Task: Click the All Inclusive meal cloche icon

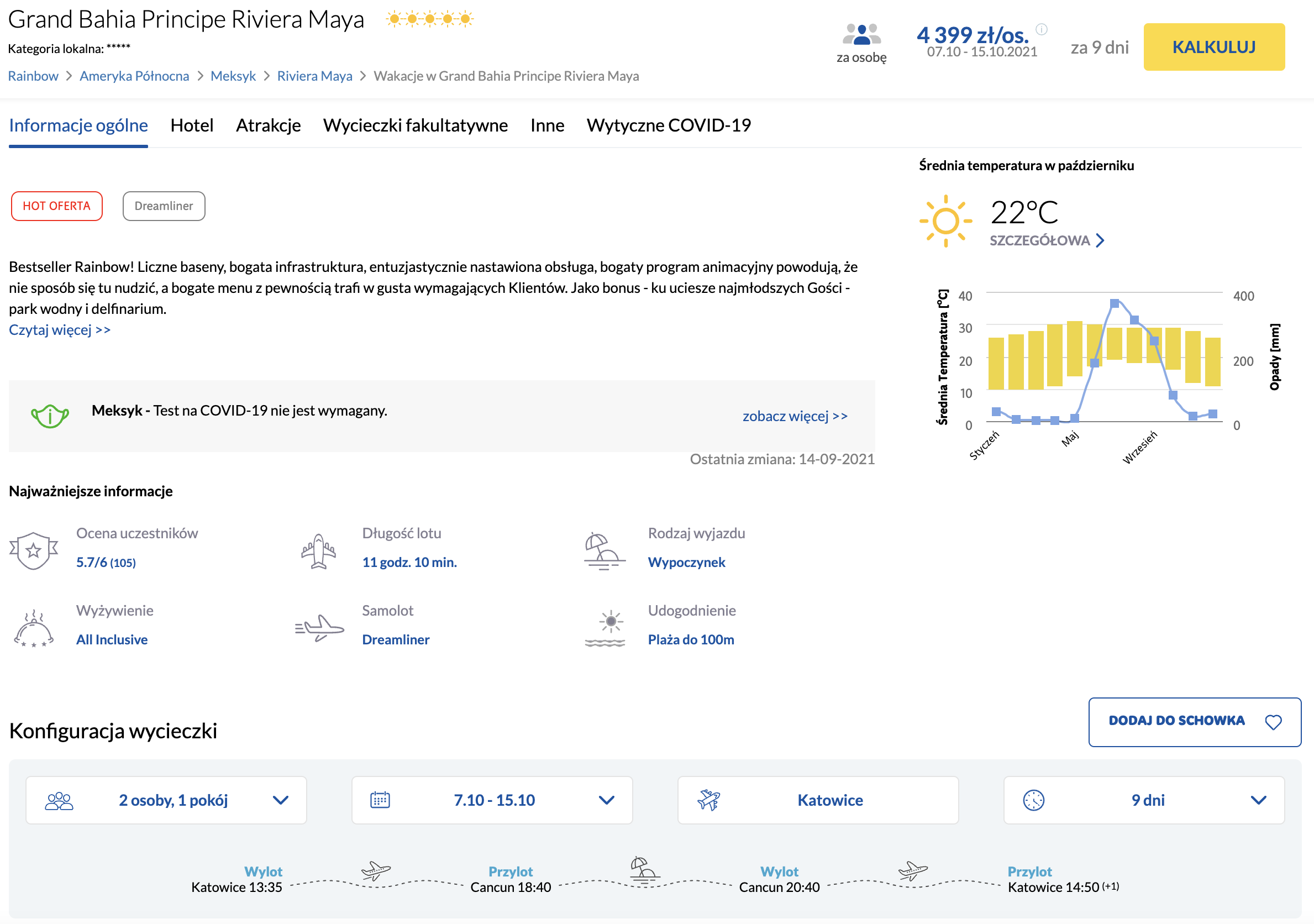Action: (x=34, y=628)
